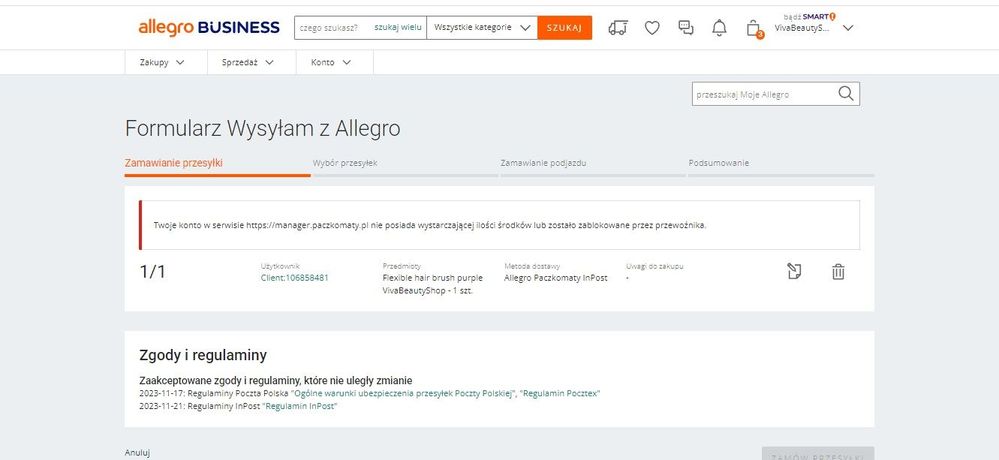999x460 pixels.
Task: Click the Zamów przesyłki button
Action: (x=817, y=455)
